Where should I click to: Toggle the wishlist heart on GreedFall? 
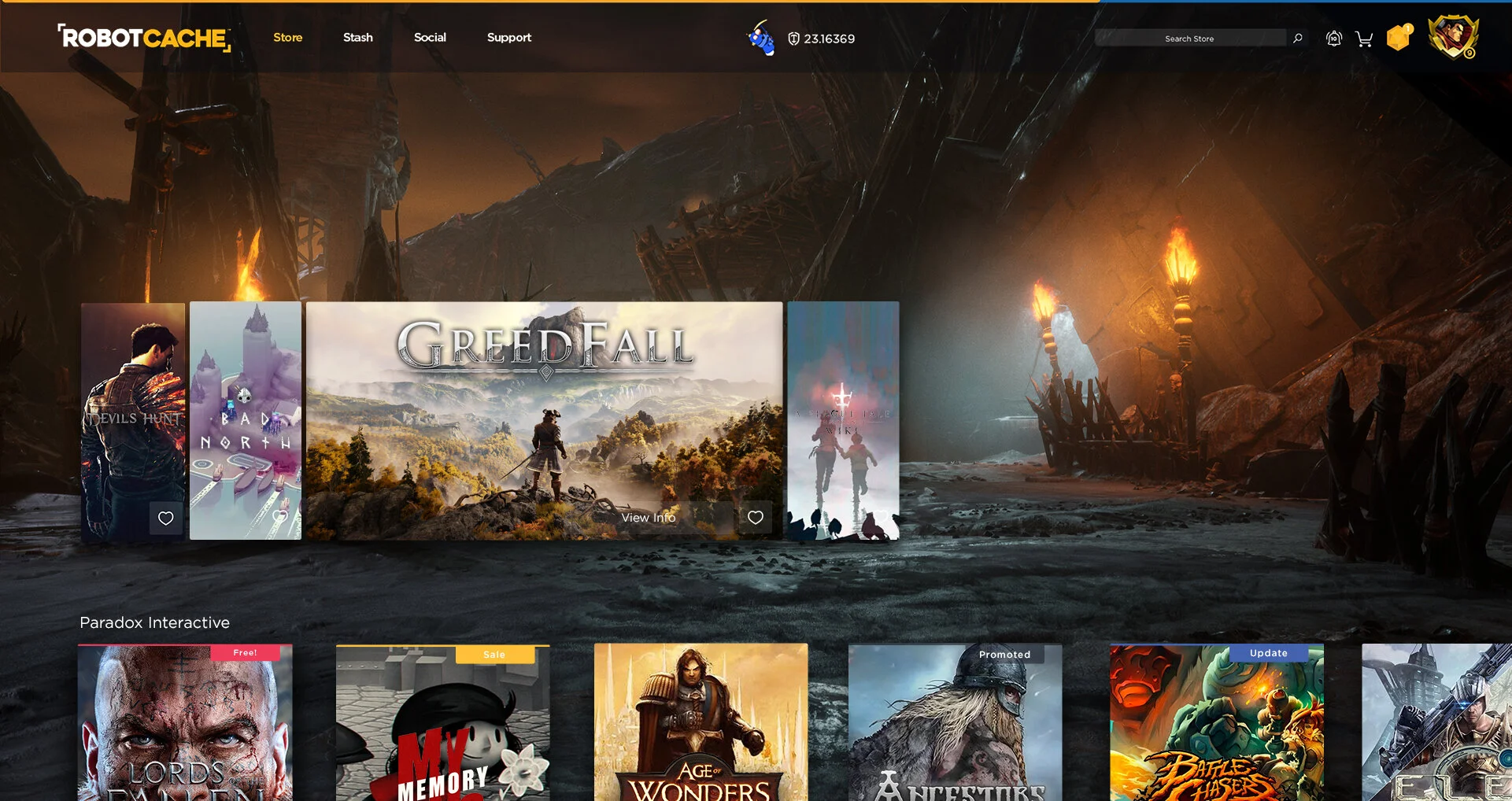pyautogui.click(x=756, y=518)
